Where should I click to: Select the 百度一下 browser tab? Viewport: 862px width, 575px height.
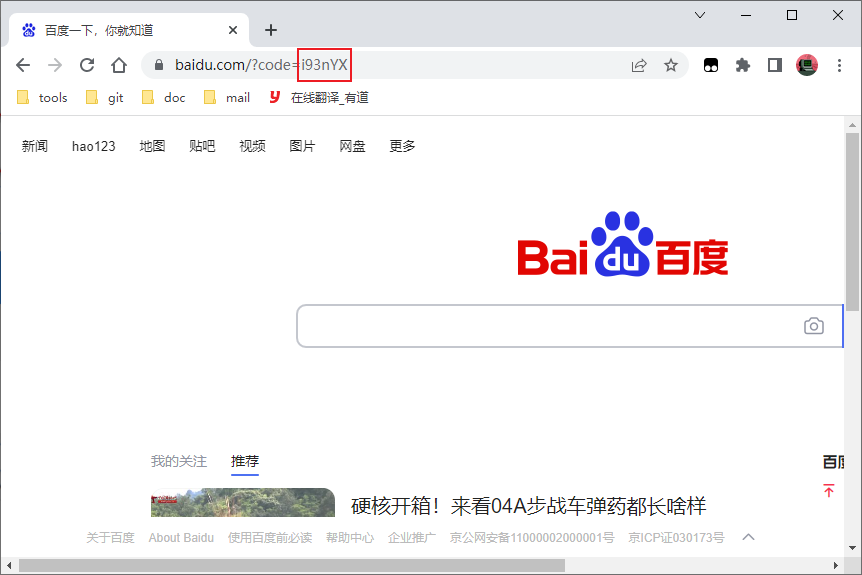coord(129,30)
